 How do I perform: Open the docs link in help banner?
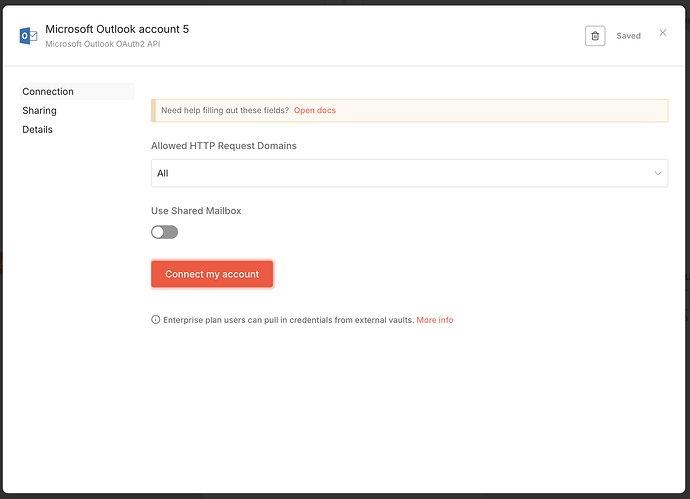tap(315, 110)
